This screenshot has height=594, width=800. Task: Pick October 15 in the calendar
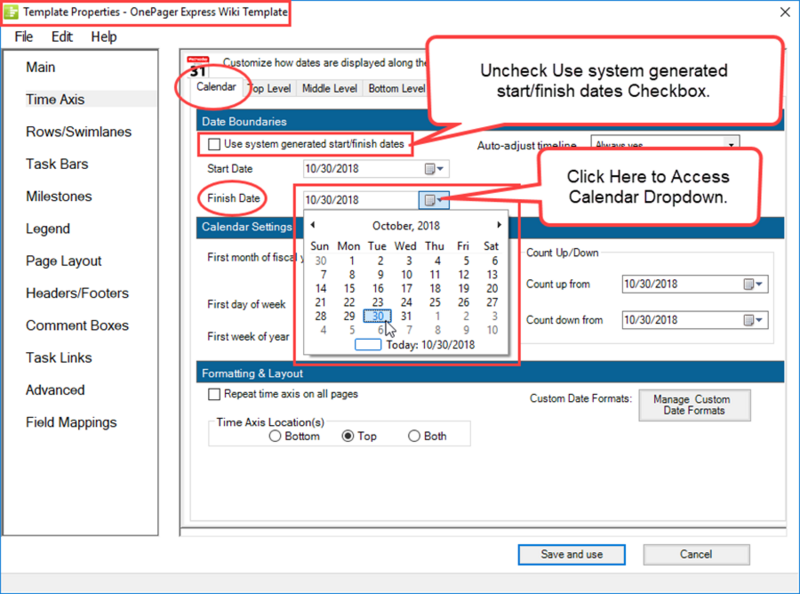point(349,289)
